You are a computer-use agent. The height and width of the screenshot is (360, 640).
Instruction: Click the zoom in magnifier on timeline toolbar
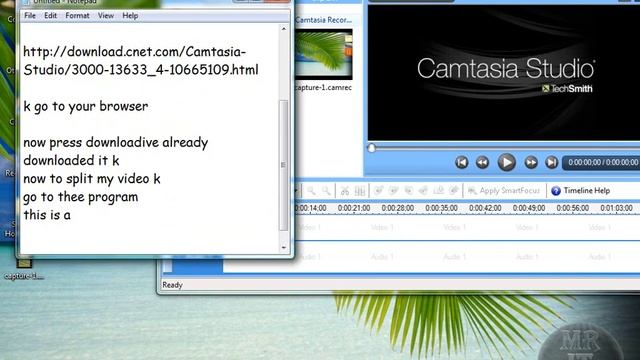coord(311,191)
